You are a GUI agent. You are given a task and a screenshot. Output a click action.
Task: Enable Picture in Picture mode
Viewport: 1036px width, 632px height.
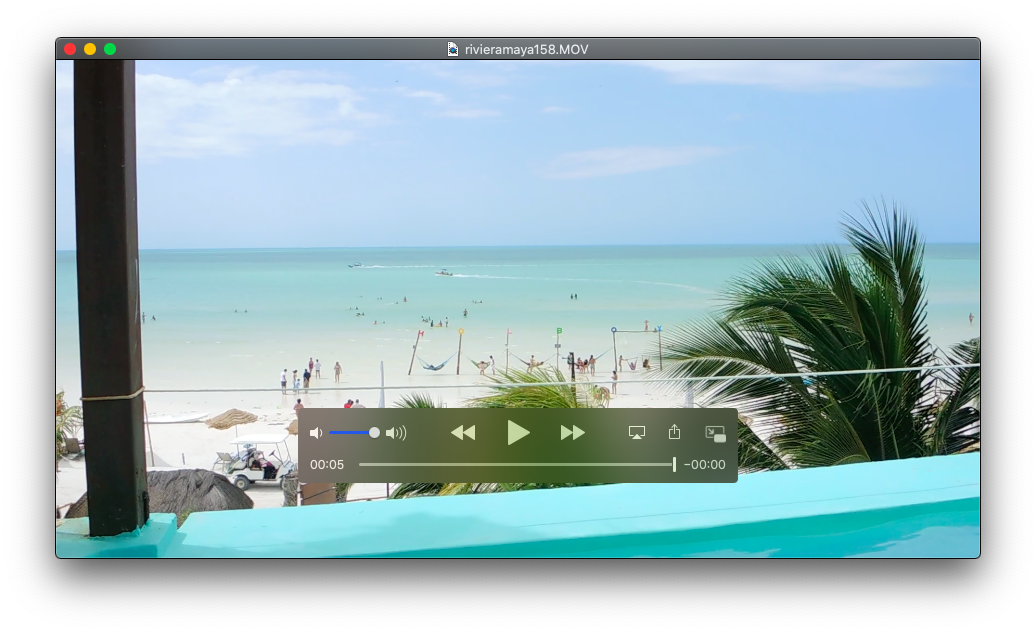pyautogui.click(x=716, y=433)
